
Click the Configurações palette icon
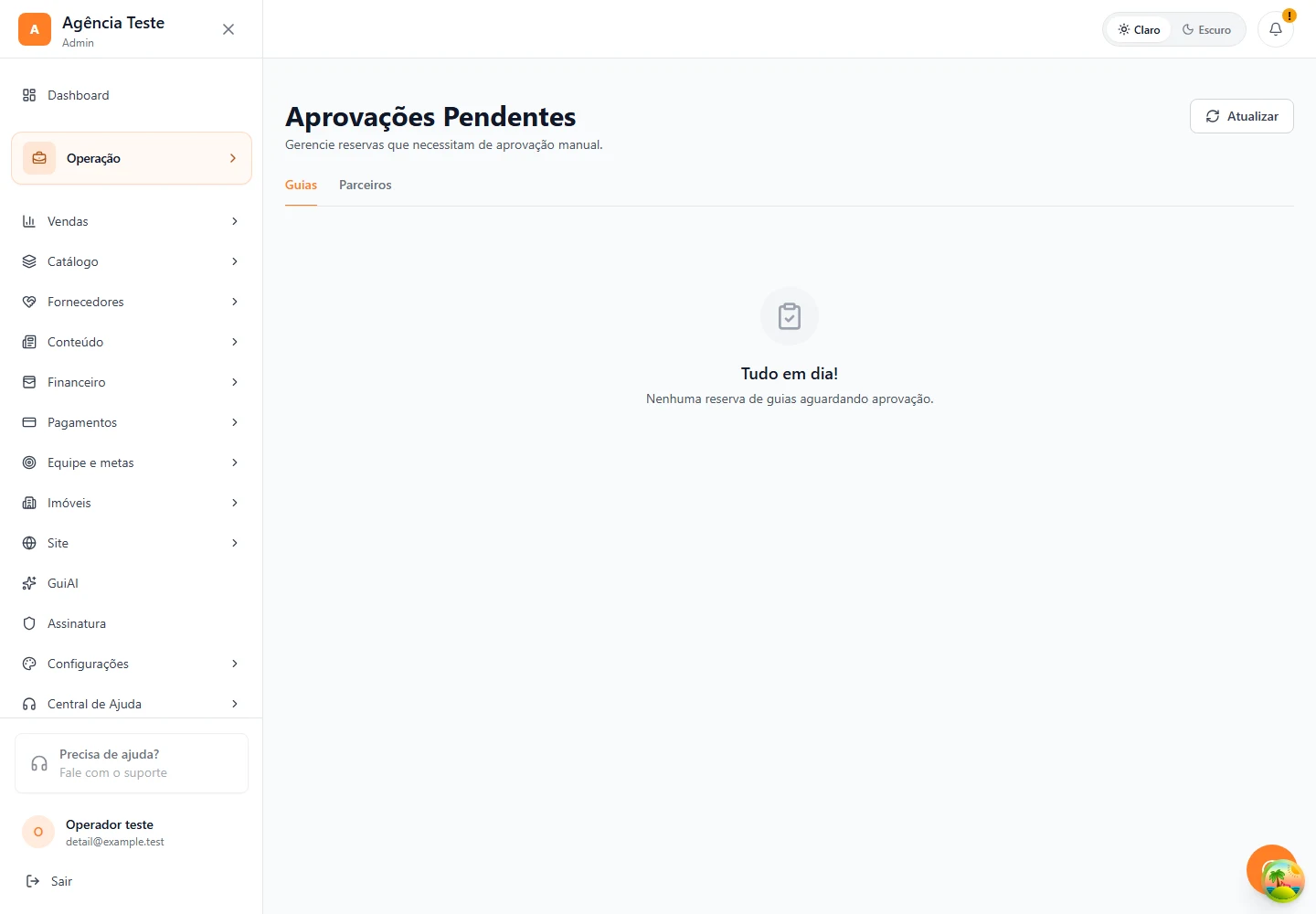point(29,664)
